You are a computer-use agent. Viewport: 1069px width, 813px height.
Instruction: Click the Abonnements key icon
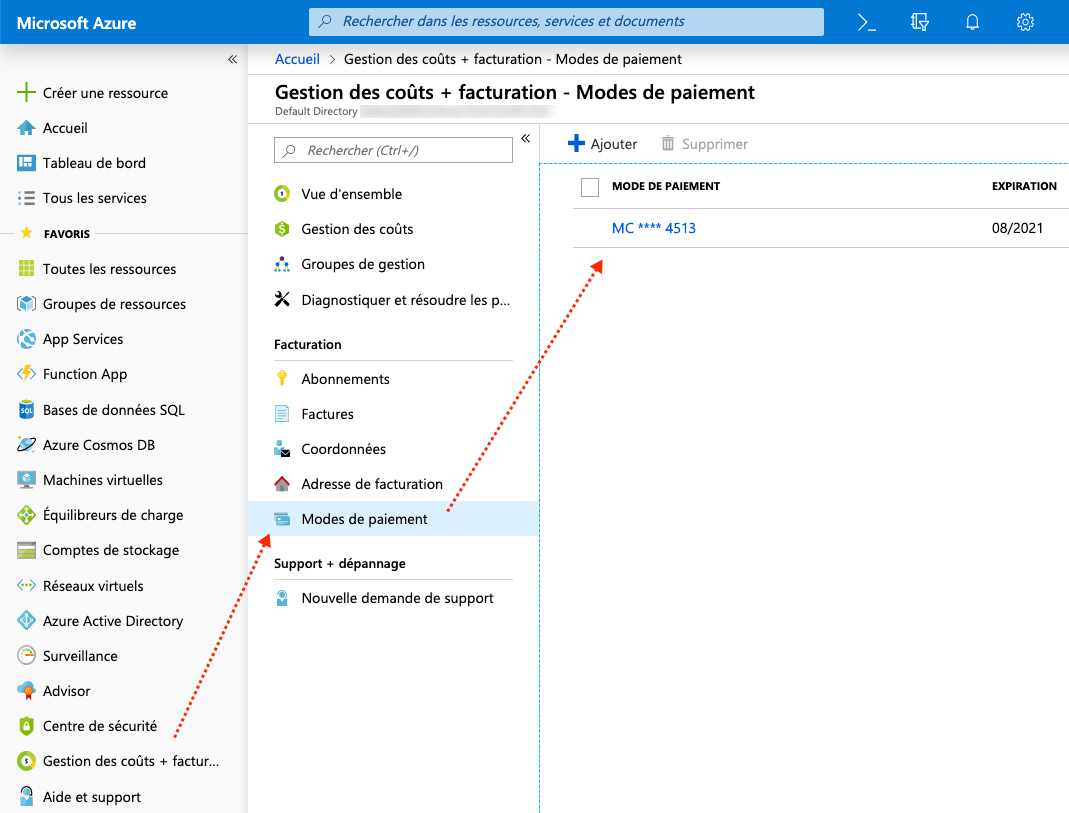(x=282, y=378)
